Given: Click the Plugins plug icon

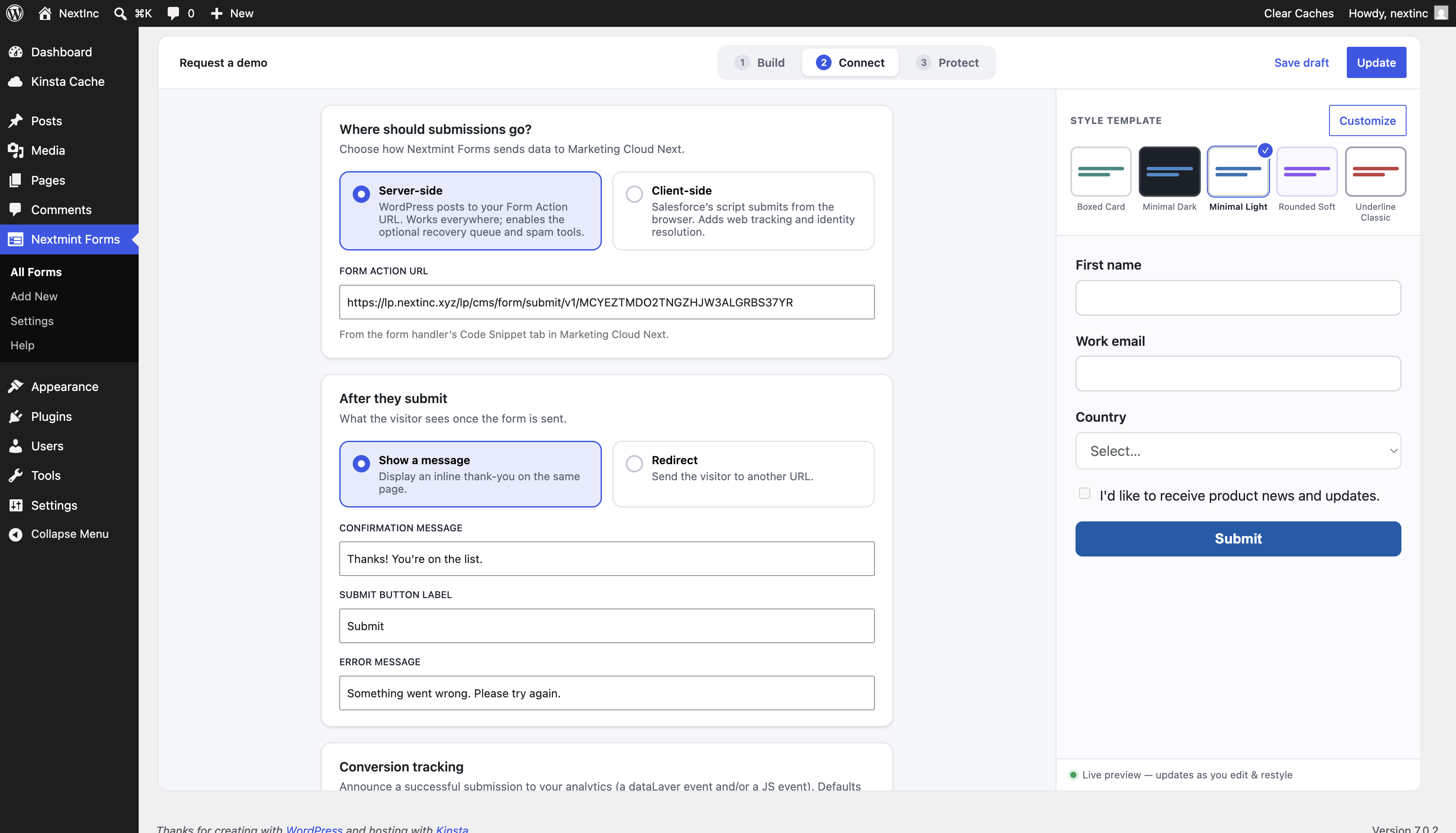Looking at the screenshot, I should pos(16,416).
